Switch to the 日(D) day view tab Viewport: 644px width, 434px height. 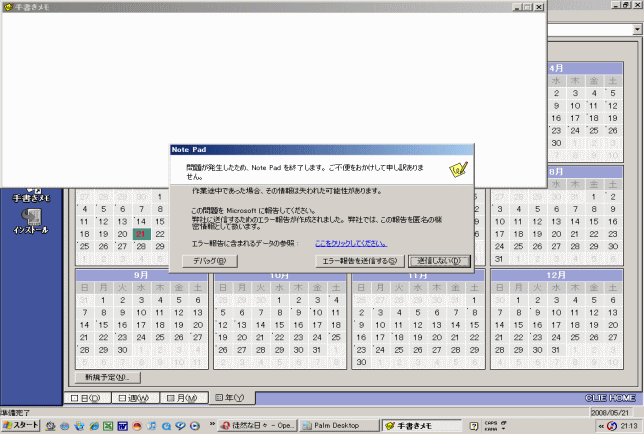click(x=87, y=398)
